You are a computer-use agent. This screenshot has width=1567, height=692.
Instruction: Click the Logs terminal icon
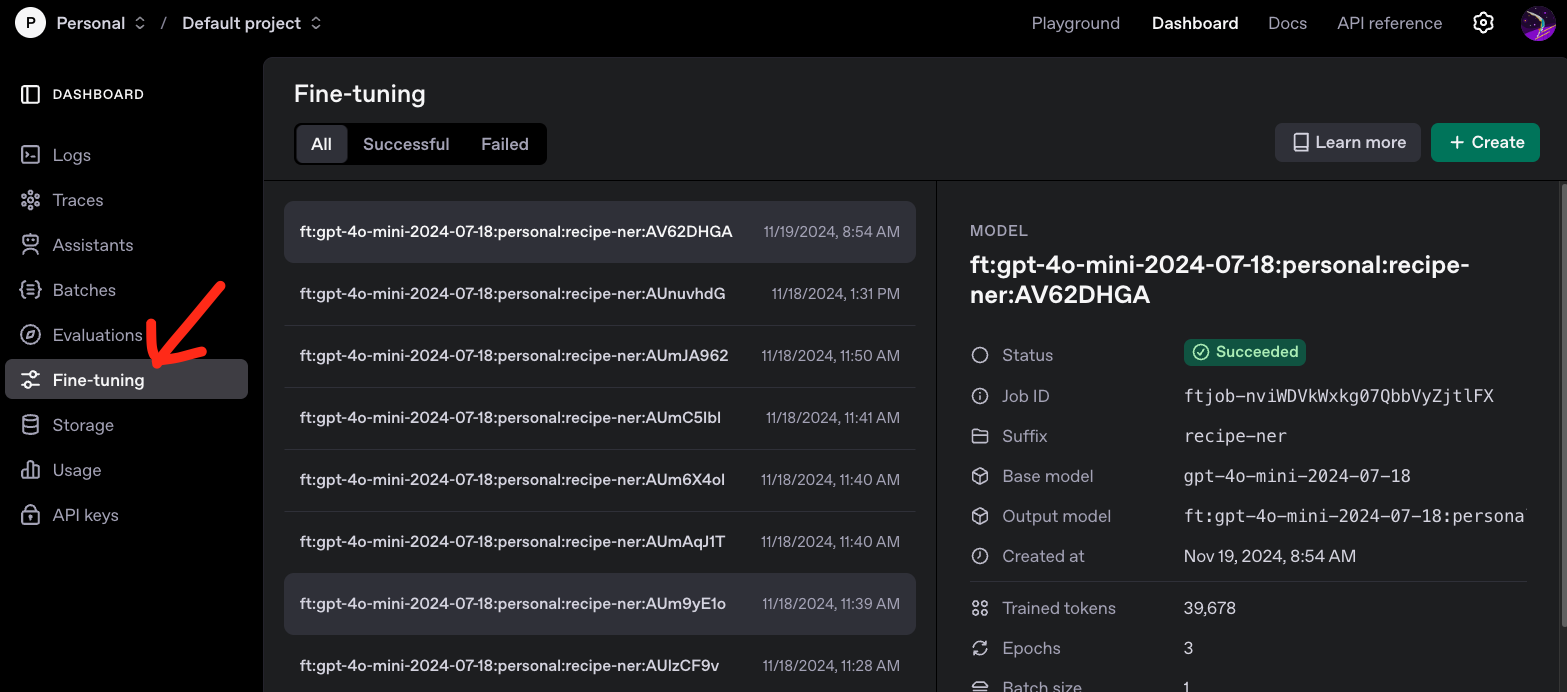tap(31, 155)
